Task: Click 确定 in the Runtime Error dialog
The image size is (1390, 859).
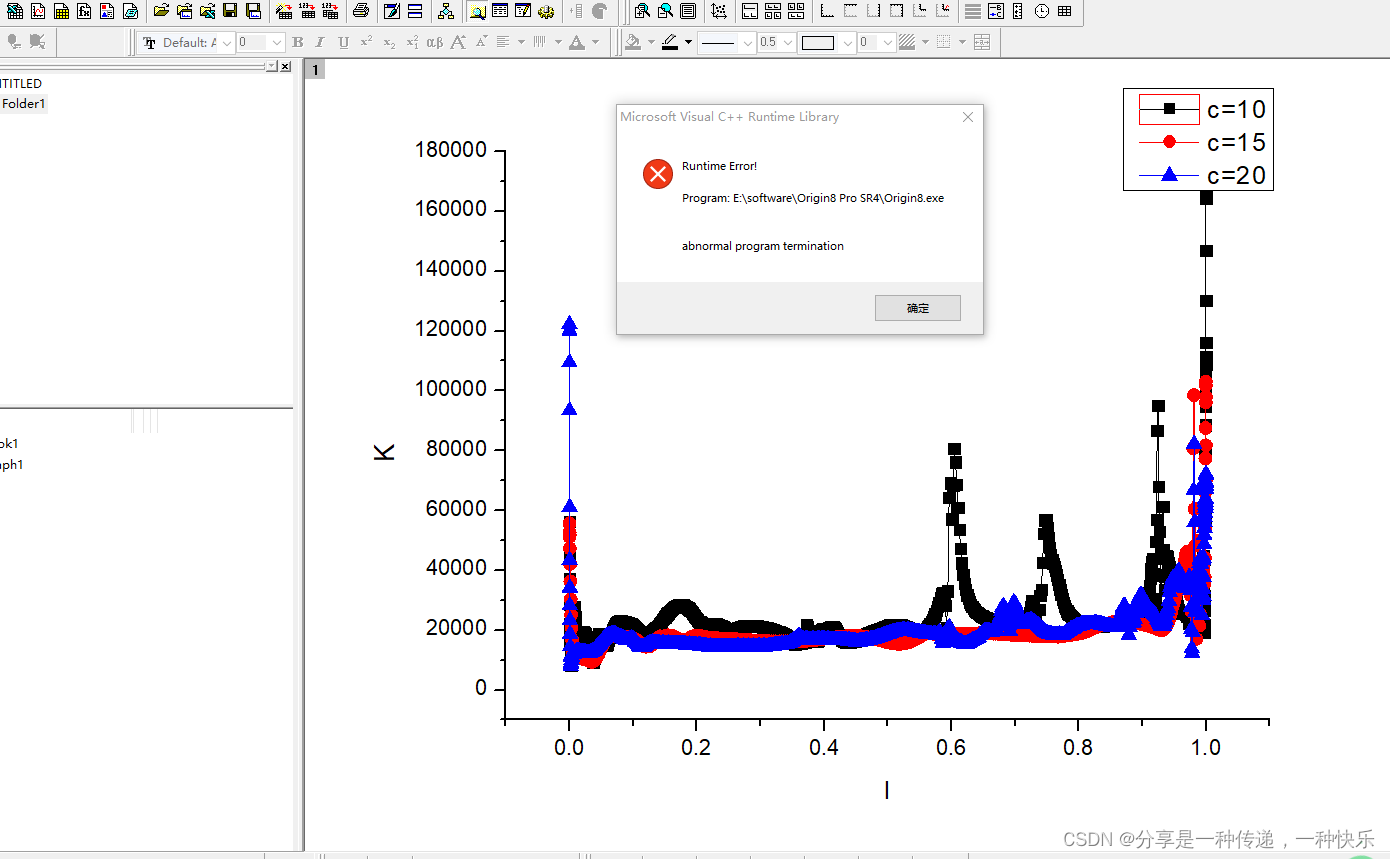Action: point(918,308)
